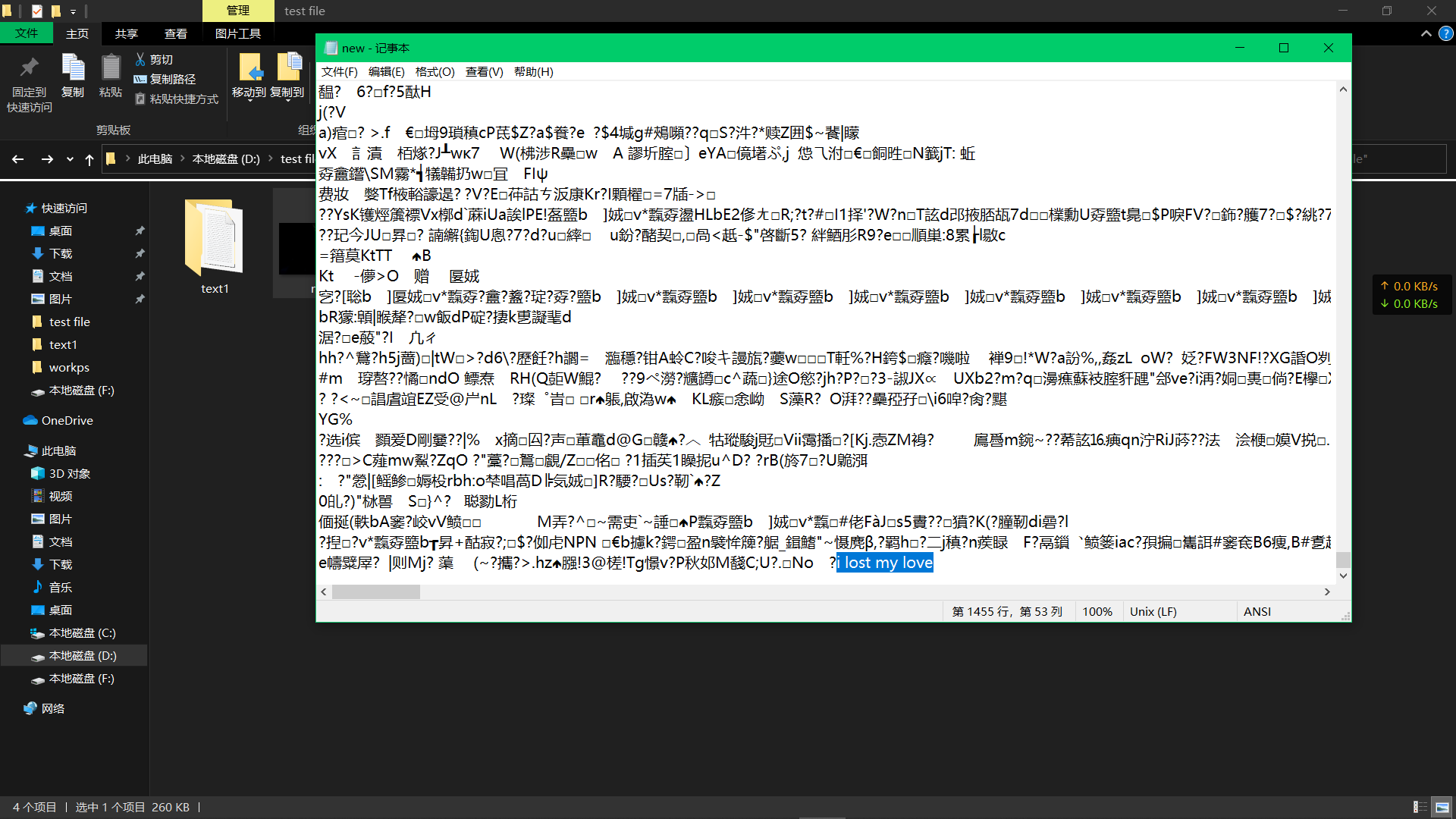
Task: Open the Explorer help question mark icon
Action: 1446,33
